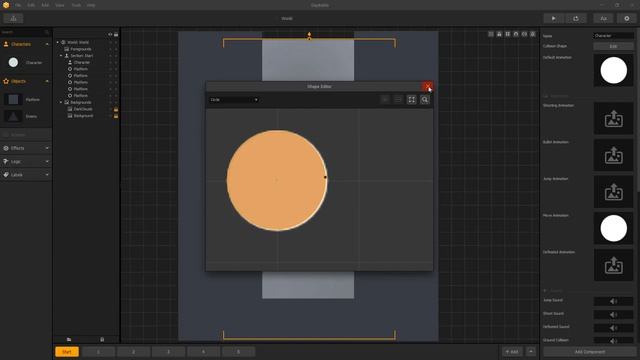Select the Move Animation circle thumbnail
This screenshot has height=360, width=640.
613,229
